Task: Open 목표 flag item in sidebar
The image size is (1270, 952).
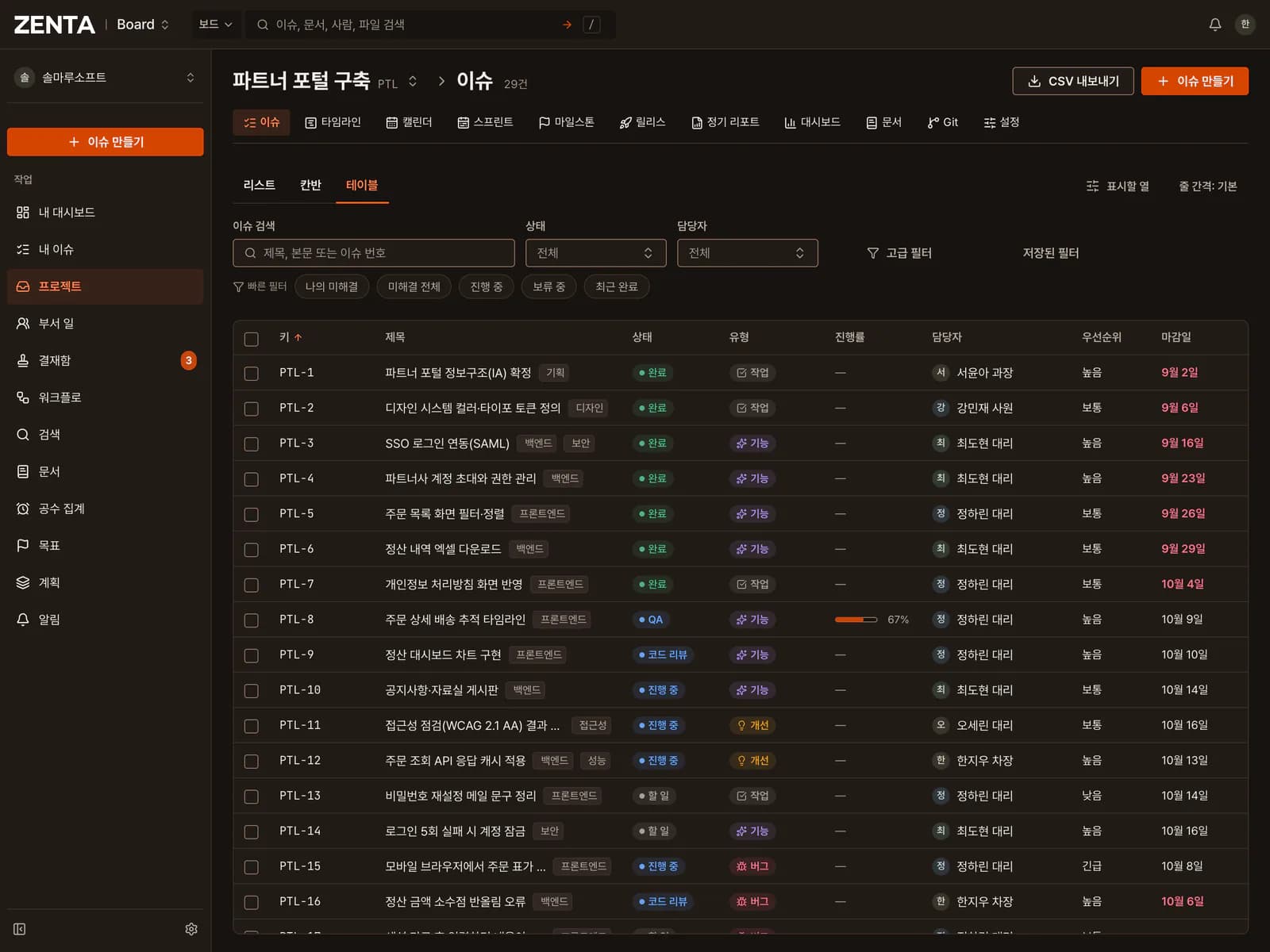Action: pyautogui.click(x=105, y=546)
